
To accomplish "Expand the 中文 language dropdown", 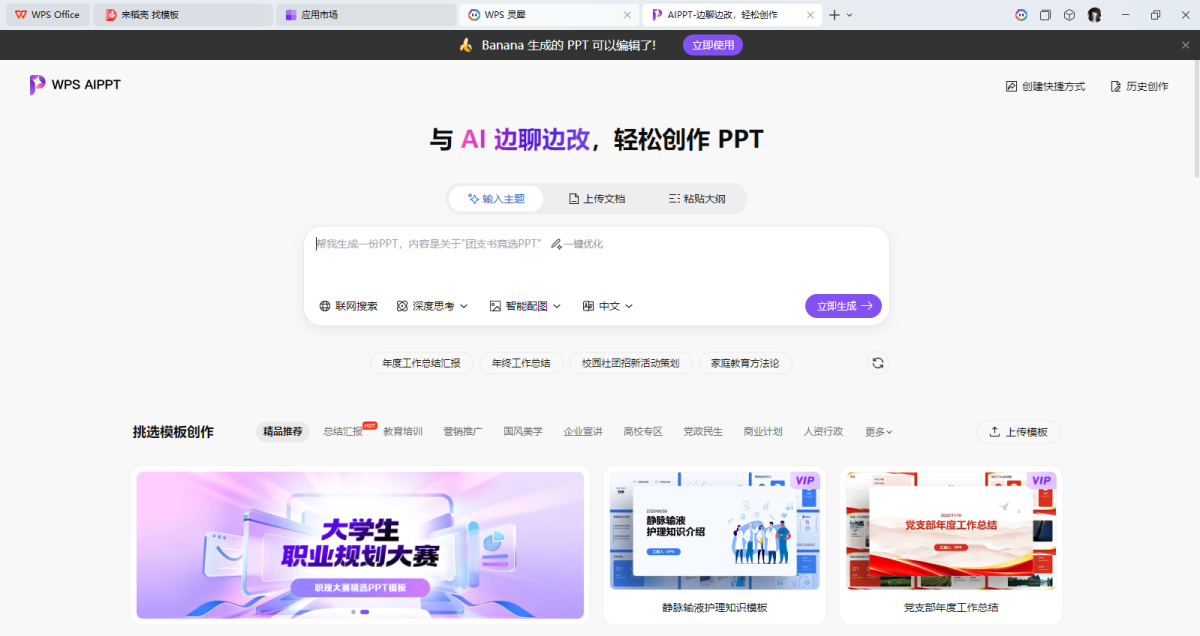I will (x=608, y=306).
